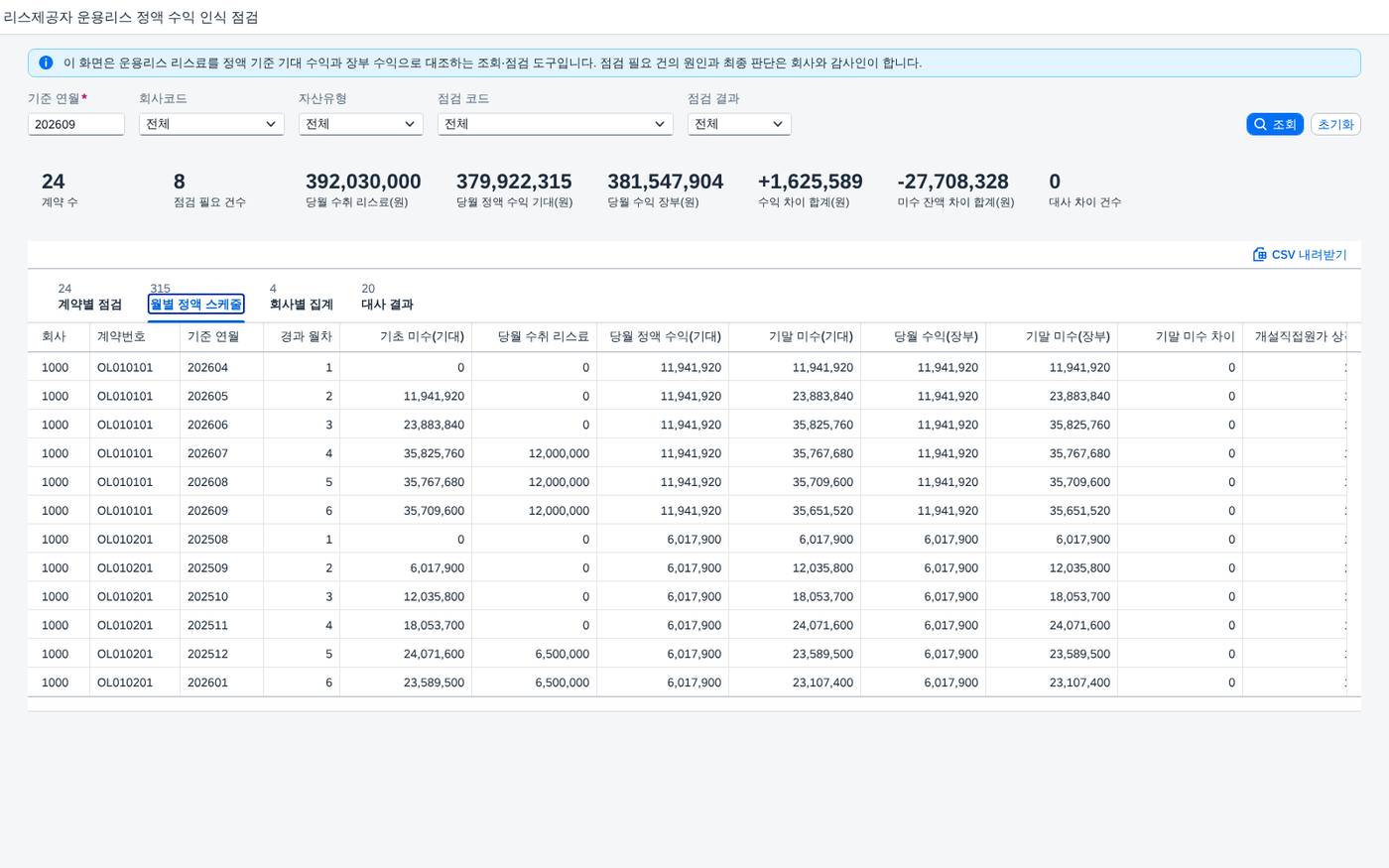Open the 자산유형 dropdown
The image size is (1389, 868).
click(x=361, y=124)
